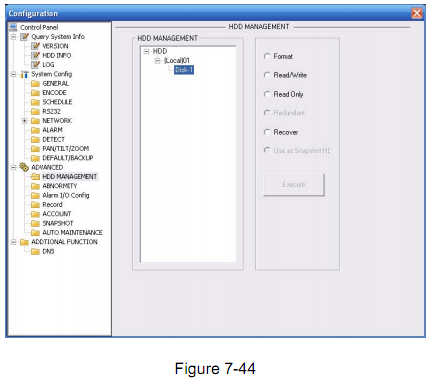Click the Execute button

click(294, 184)
